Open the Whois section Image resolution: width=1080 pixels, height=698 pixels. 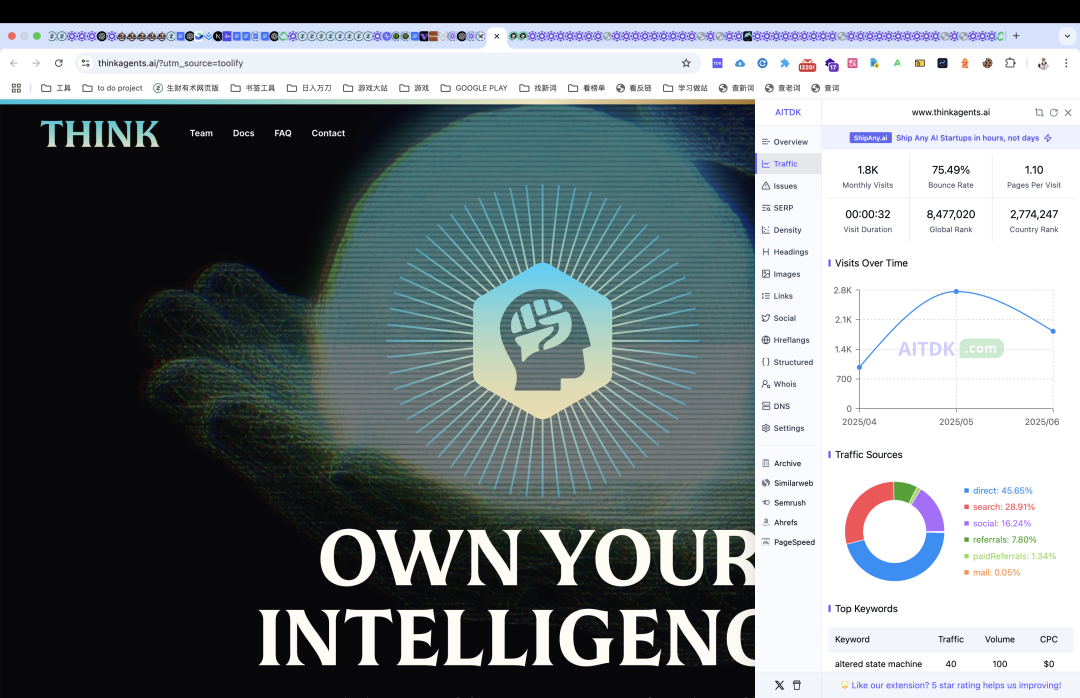pyautogui.click(x=779, y=384)
